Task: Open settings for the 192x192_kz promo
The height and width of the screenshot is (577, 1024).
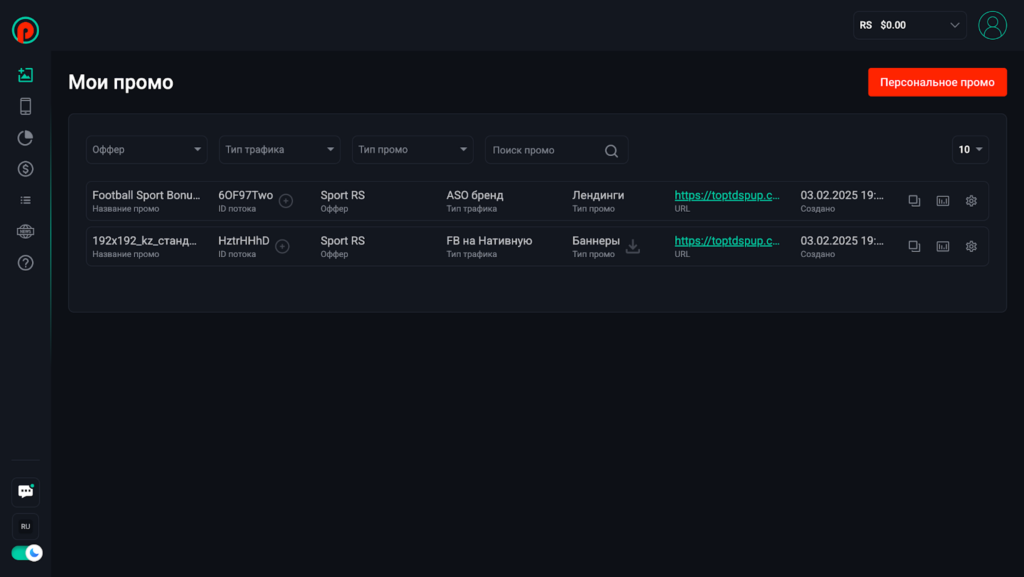Action: coord(971,247)
